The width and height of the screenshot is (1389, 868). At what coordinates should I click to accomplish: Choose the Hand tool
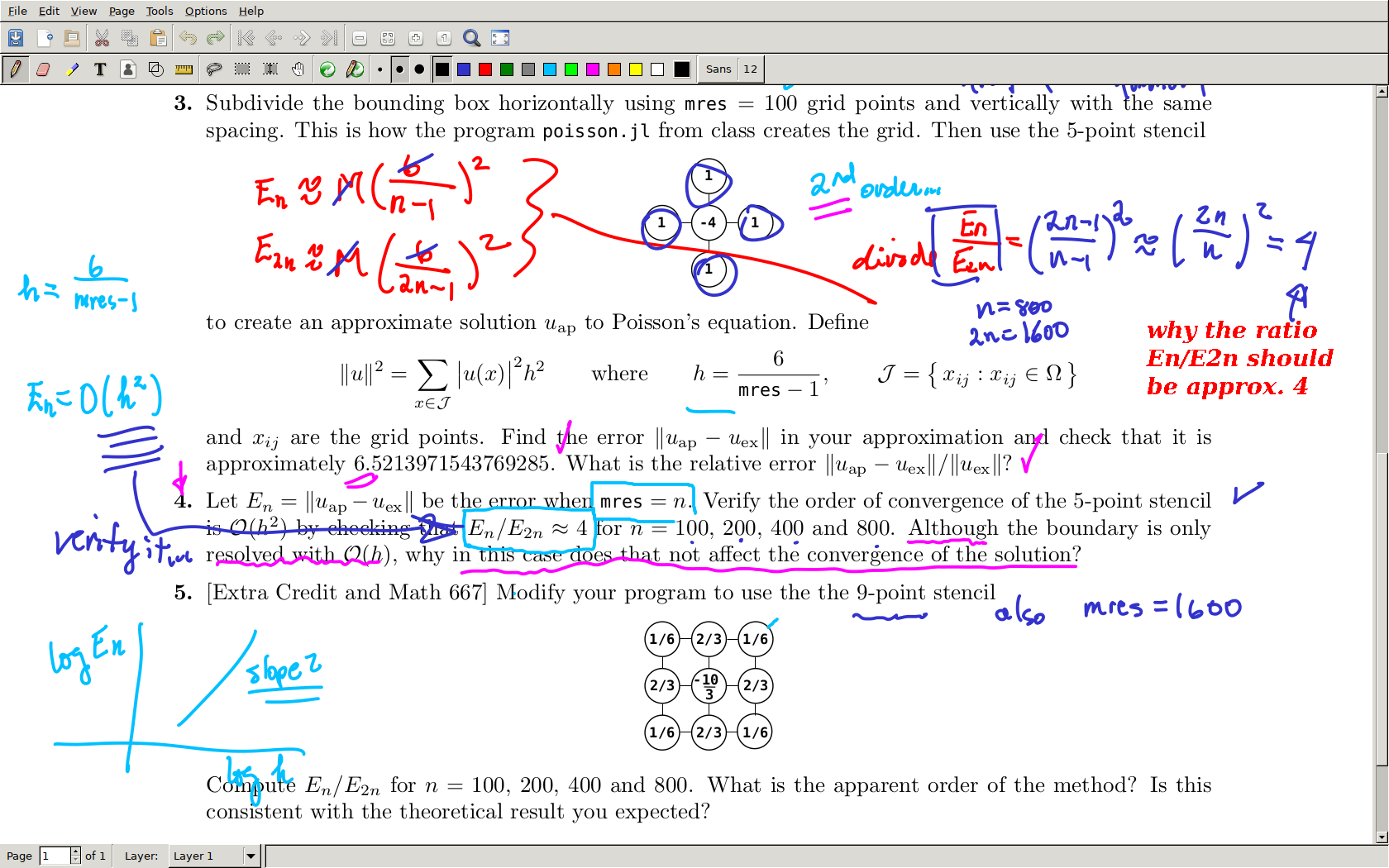coord(298,69)
